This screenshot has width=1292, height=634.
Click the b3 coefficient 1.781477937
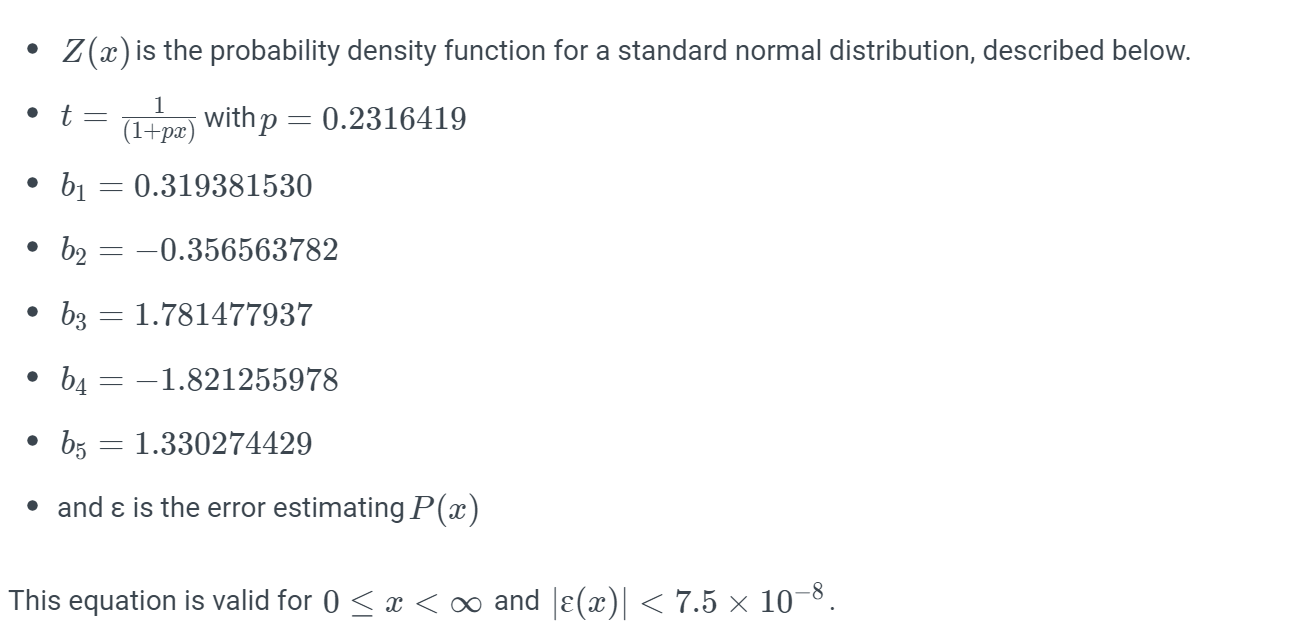222,315
